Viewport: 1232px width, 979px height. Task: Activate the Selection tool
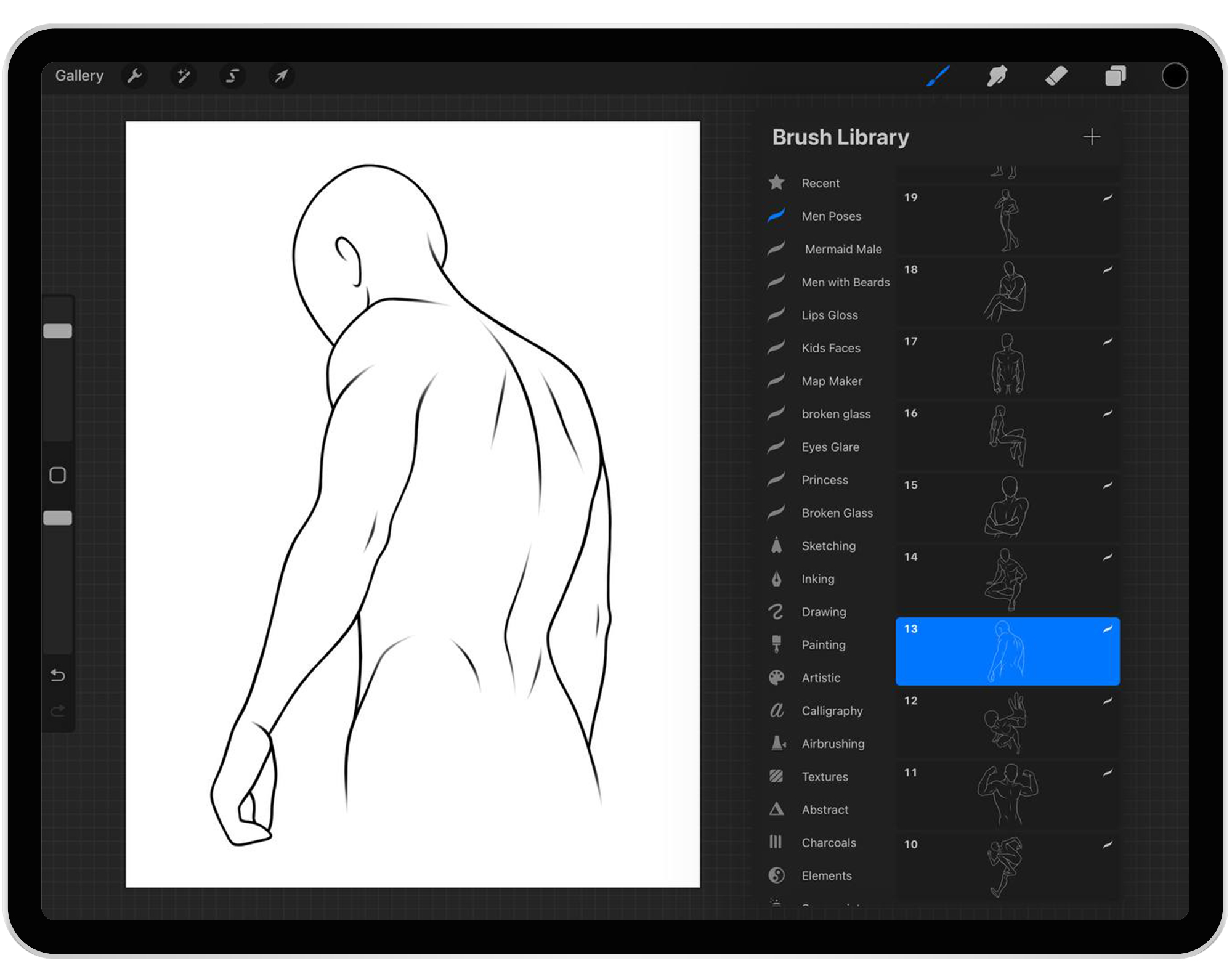[232, 76]
